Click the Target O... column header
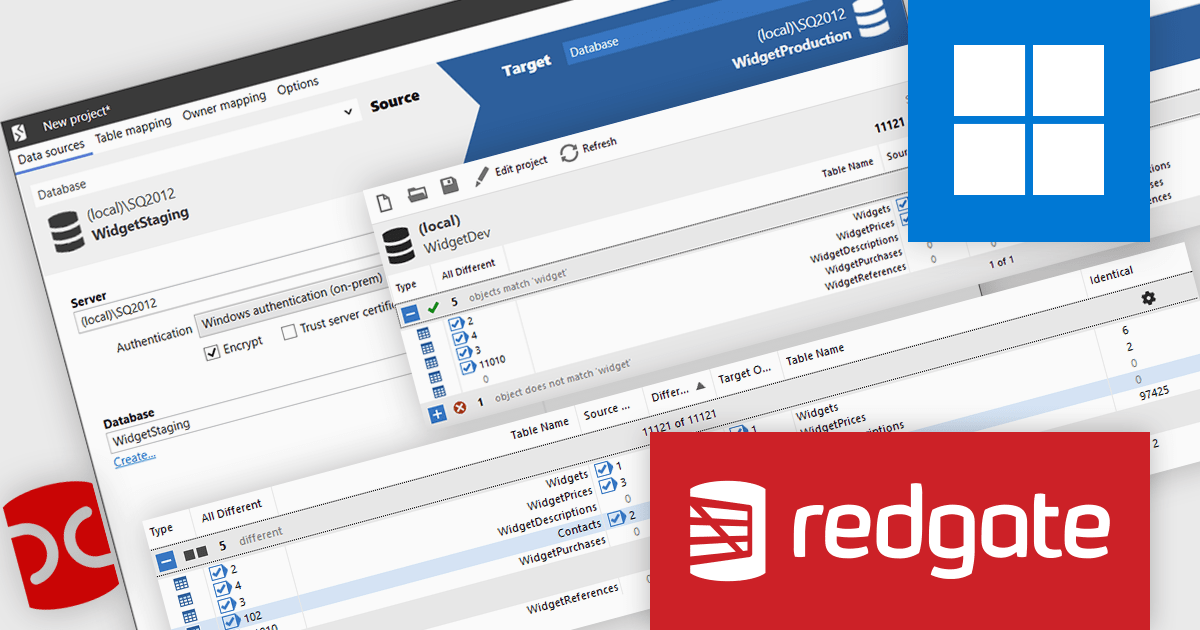The height and width of the screenshot is (630, 1200). (745, 372)
